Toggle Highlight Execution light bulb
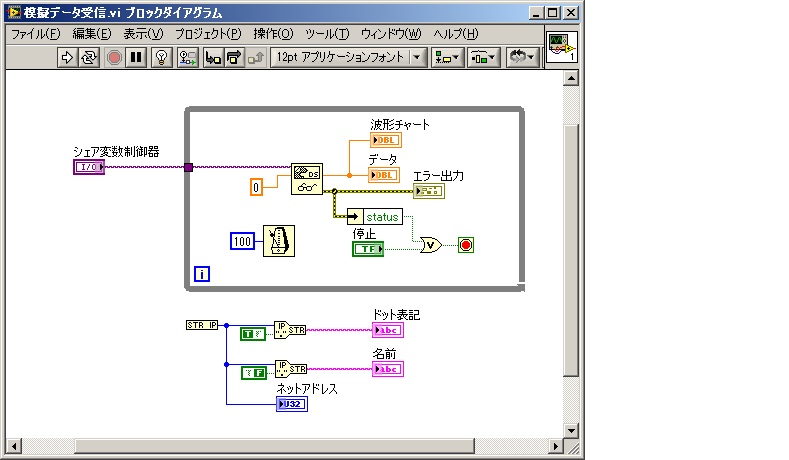The image size is (789, 460). (162, 57)
